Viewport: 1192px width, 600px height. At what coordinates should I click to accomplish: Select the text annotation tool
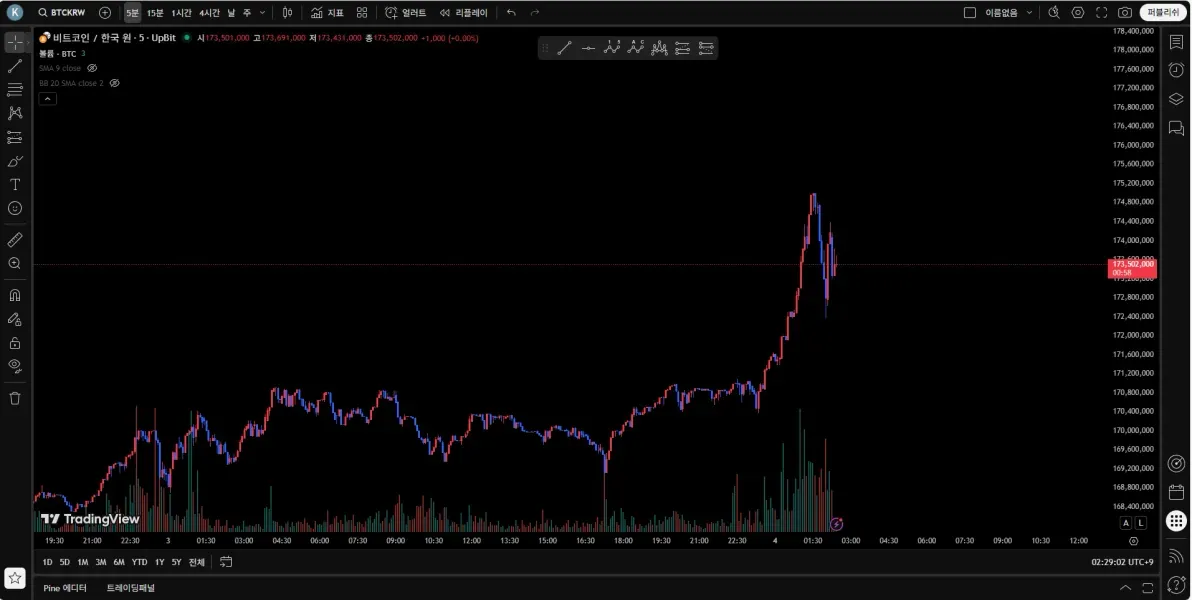click(14, 185)
